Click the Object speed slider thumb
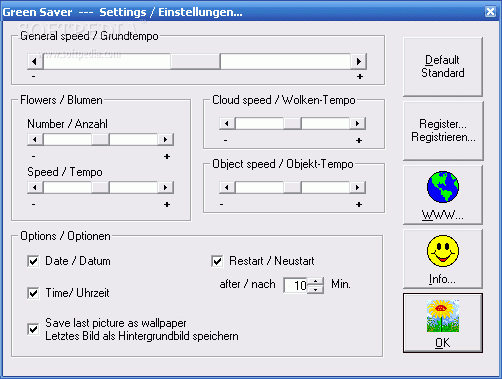This screenshot has width=502, height=379. click(x=292, y=187)
